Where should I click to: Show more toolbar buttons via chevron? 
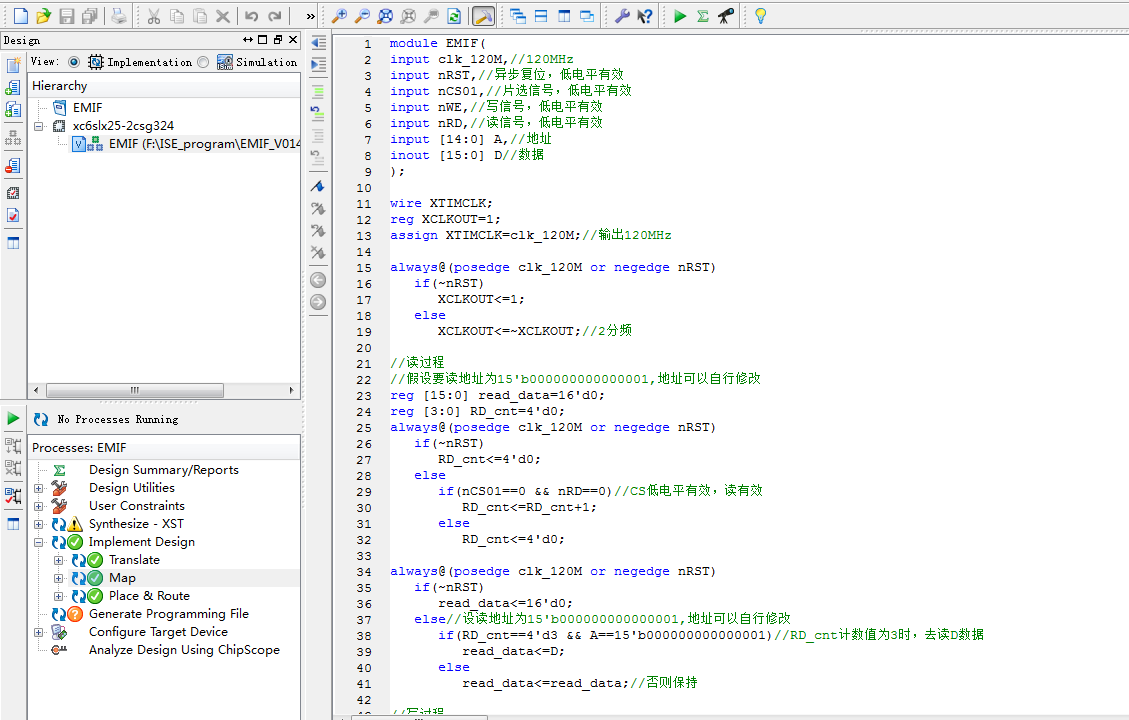point(310,16)
